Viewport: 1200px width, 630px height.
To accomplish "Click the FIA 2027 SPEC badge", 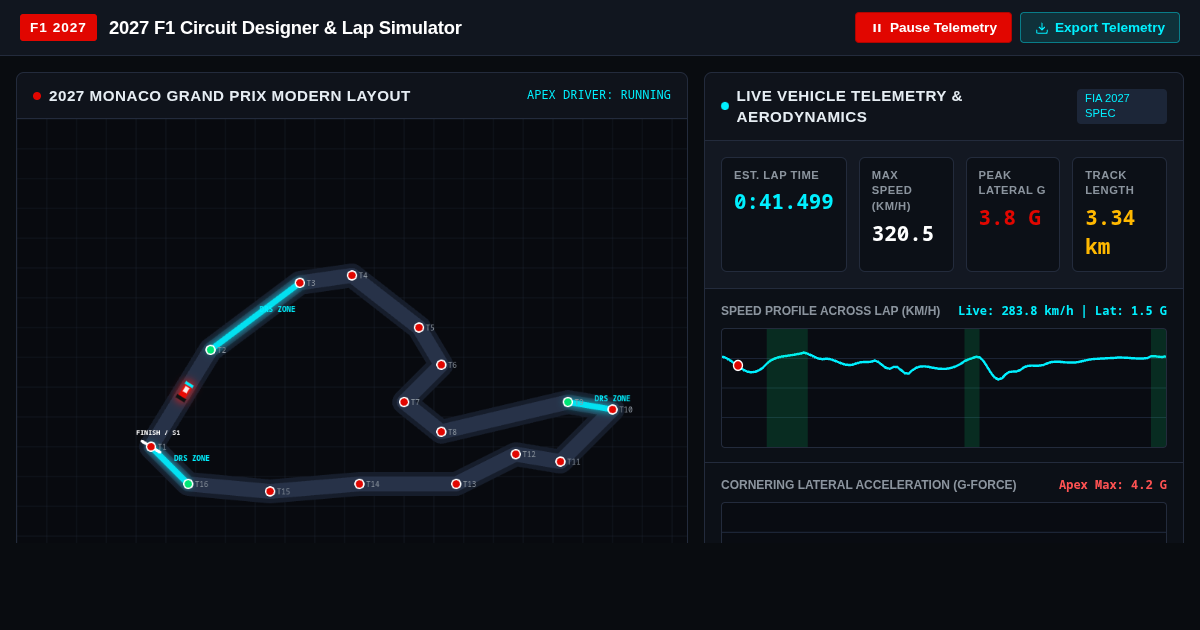I will pos(1122,106).
